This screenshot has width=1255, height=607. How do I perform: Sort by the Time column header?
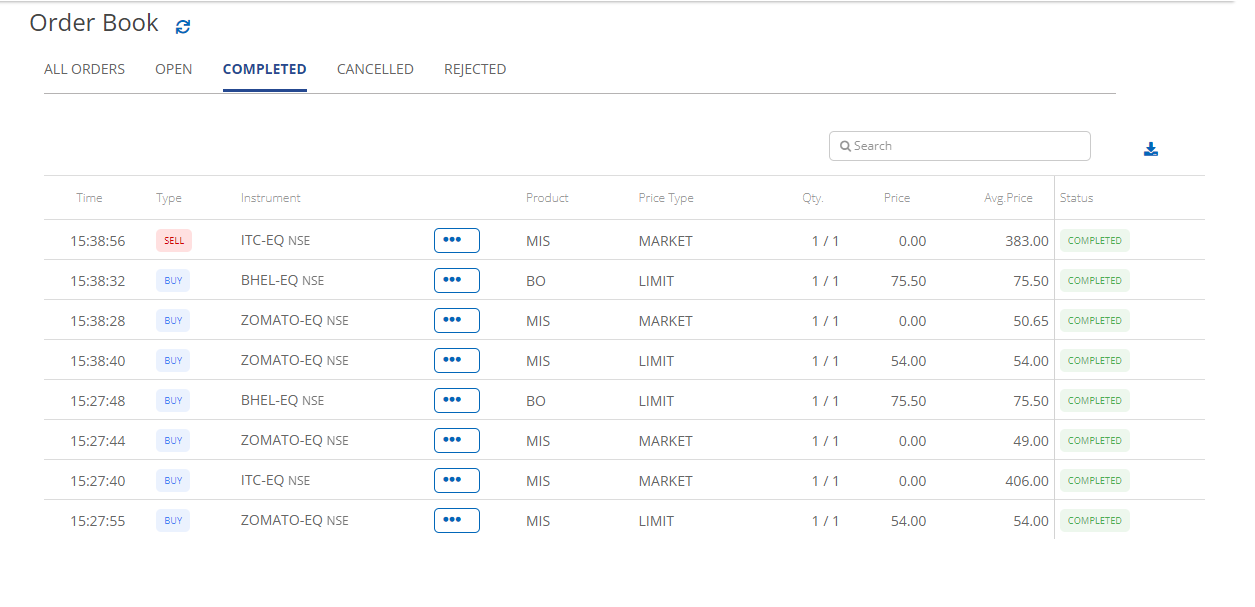point(89,198)
